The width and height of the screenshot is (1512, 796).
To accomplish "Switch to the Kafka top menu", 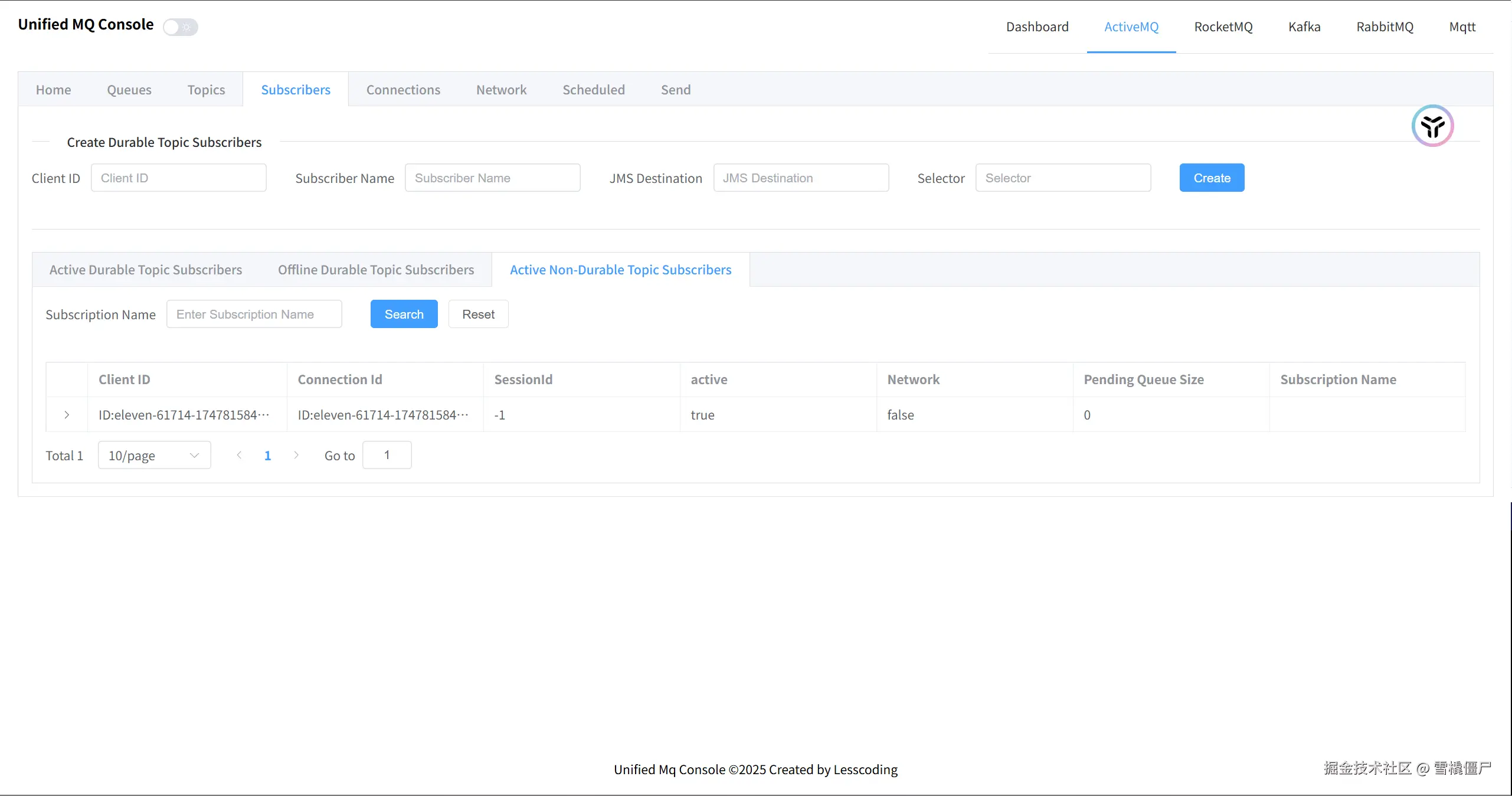I will (1304, 27).
